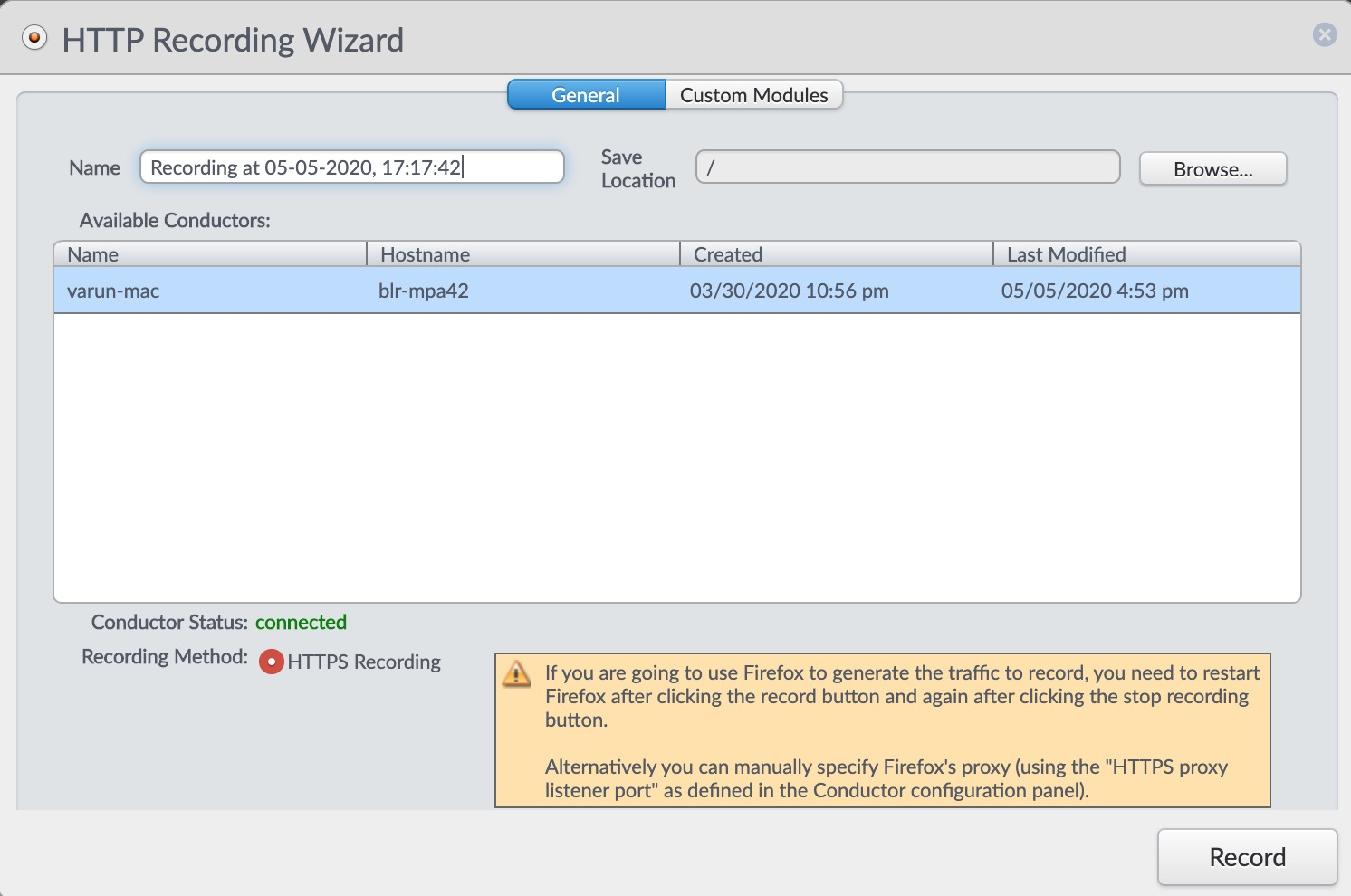Click the Created column header
1351x896 pixels.
coord(837,254)
